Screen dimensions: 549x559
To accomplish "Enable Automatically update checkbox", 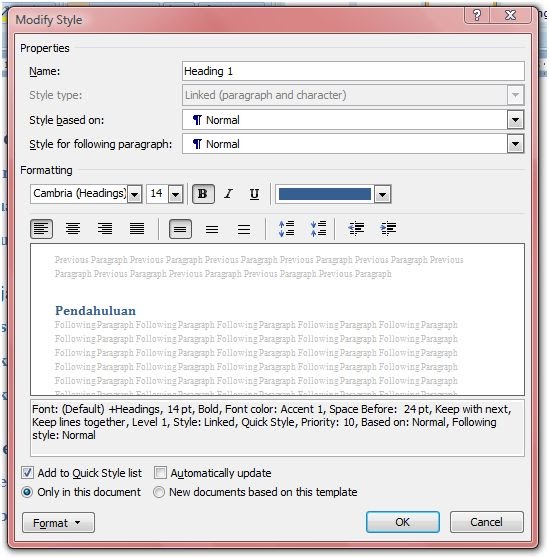I will point(160,473).
